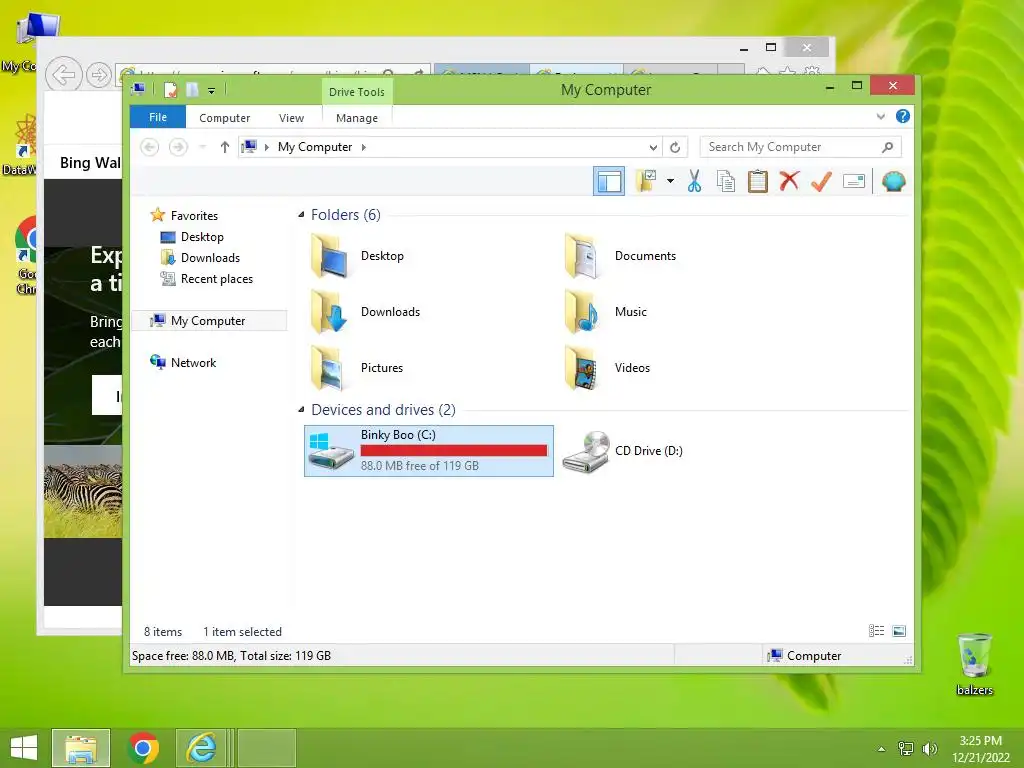Image resolution: width=1024 pixels, height=768 pixels.
Task: Switch to Large icons view in status bar
Action: (899, 631)
